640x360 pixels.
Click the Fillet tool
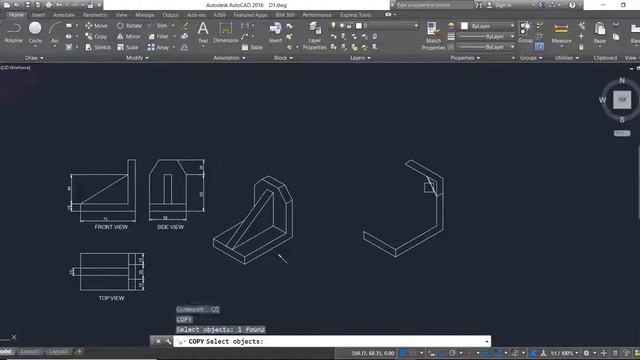tap(158, 36)
